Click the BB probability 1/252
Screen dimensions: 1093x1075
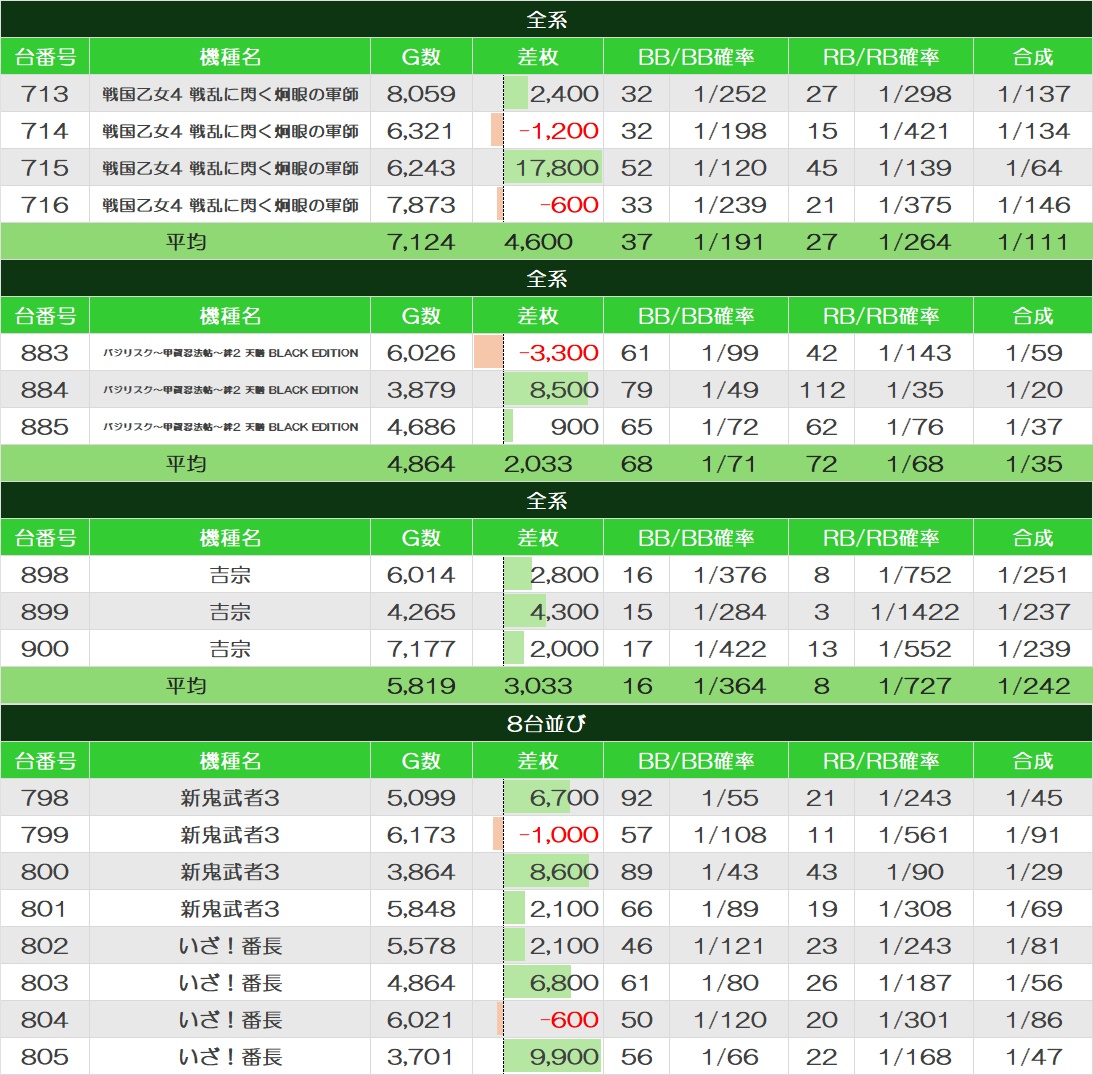point(730,93)
